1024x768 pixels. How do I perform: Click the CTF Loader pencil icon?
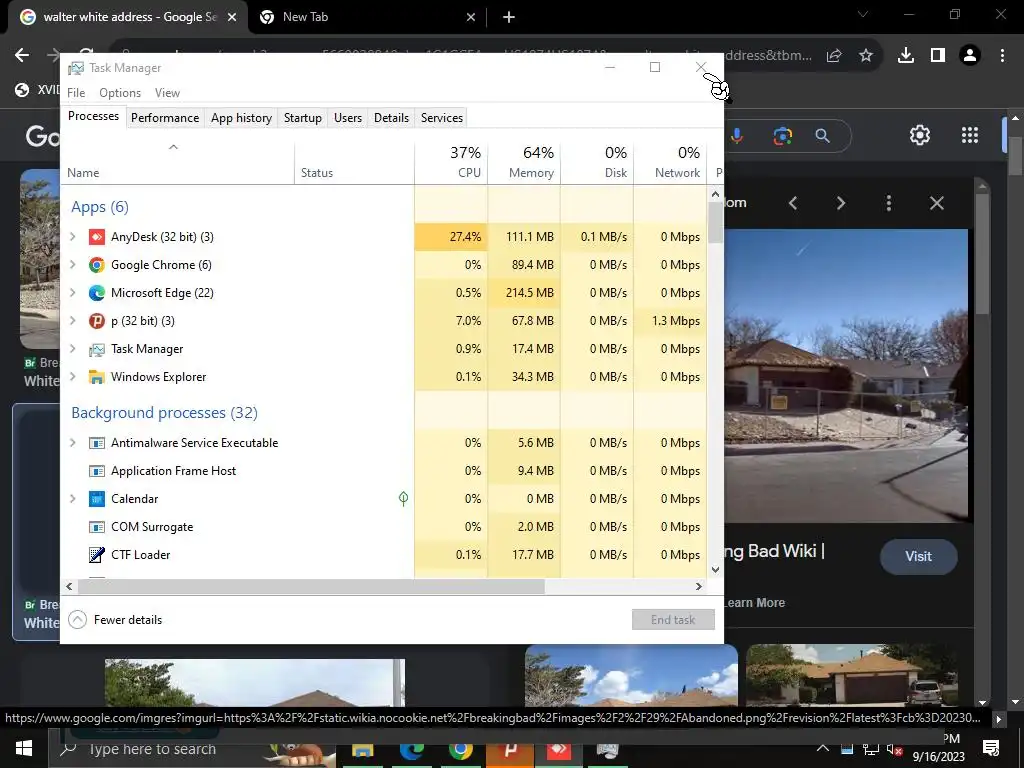coord(97,554)
